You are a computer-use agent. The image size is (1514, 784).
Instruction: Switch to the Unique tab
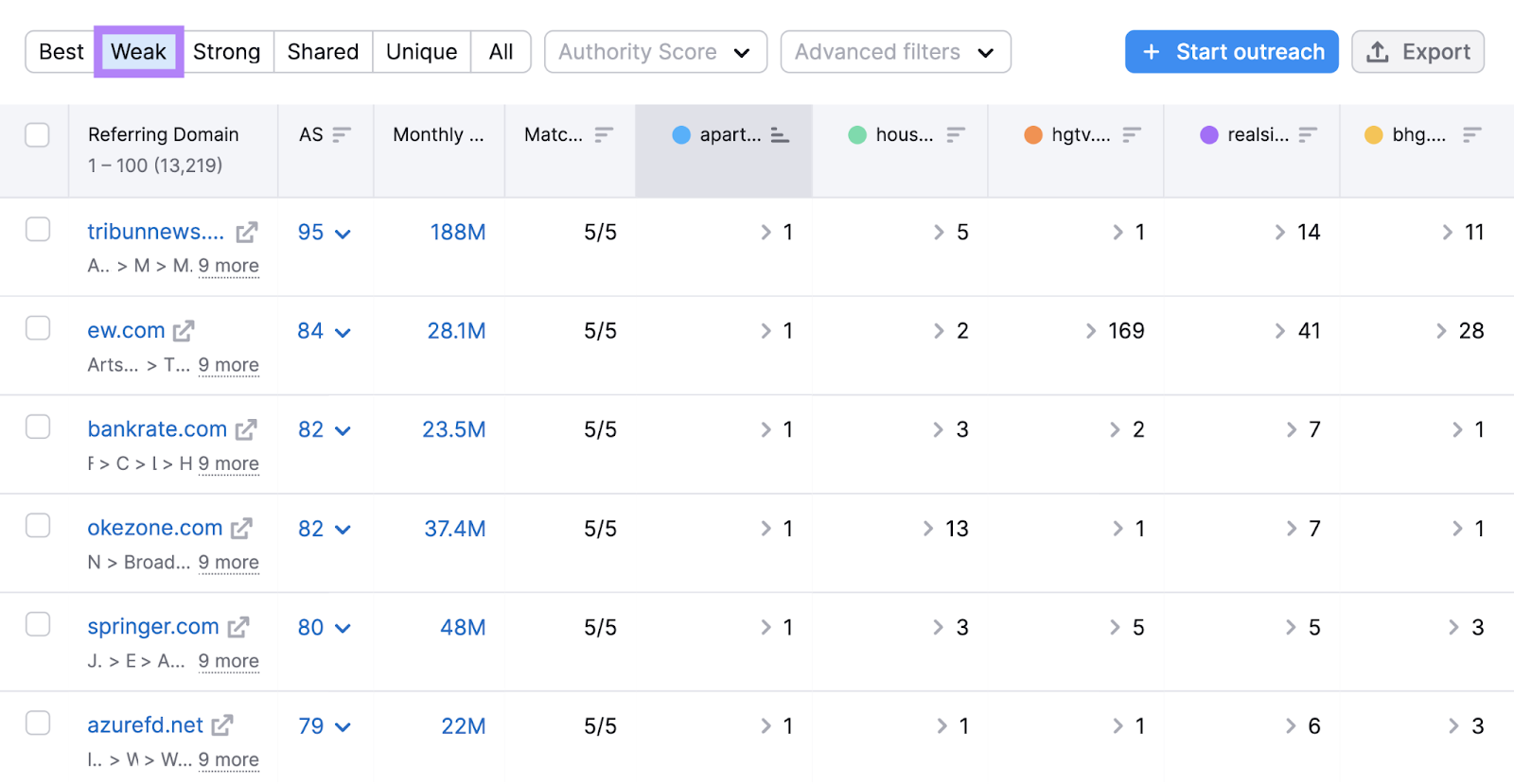(x=421, y=52)
